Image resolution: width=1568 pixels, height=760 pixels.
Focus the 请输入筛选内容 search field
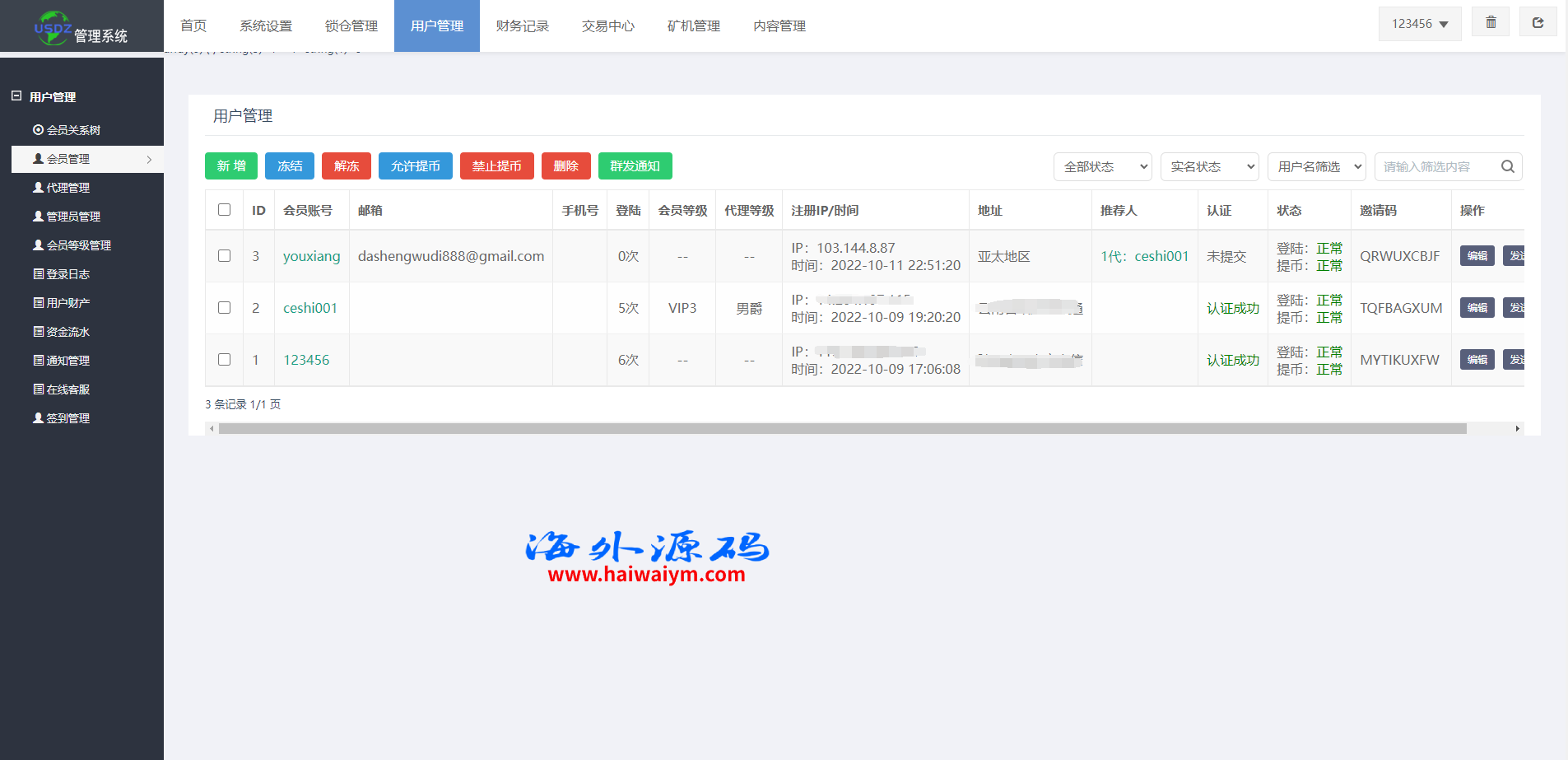tap(1436, 166)
